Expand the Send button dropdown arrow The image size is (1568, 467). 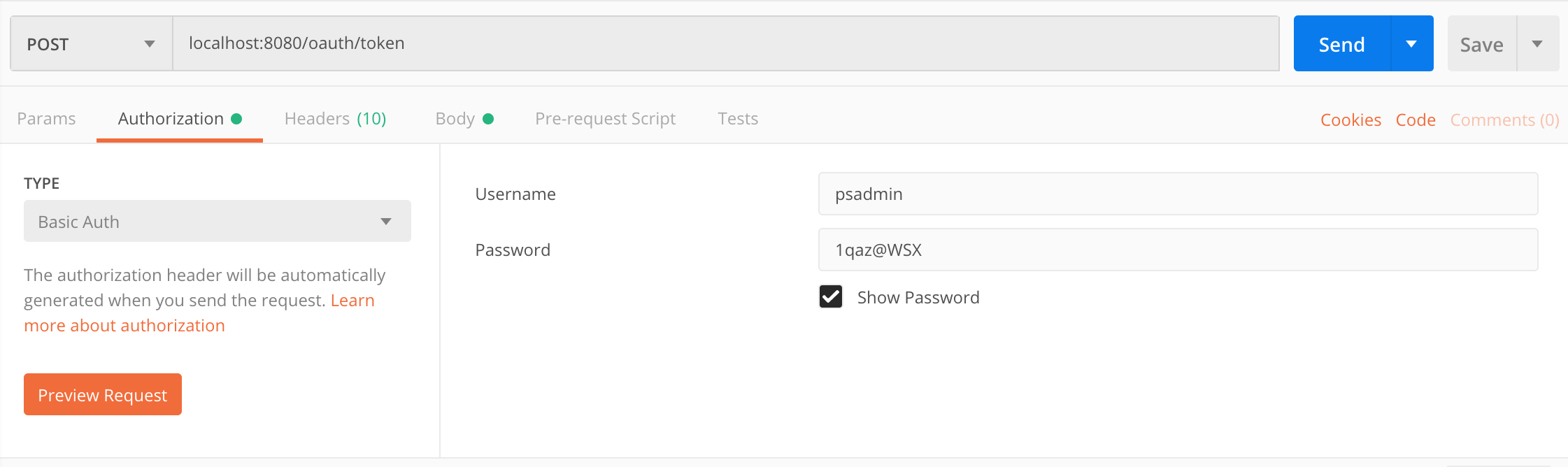1411,44
